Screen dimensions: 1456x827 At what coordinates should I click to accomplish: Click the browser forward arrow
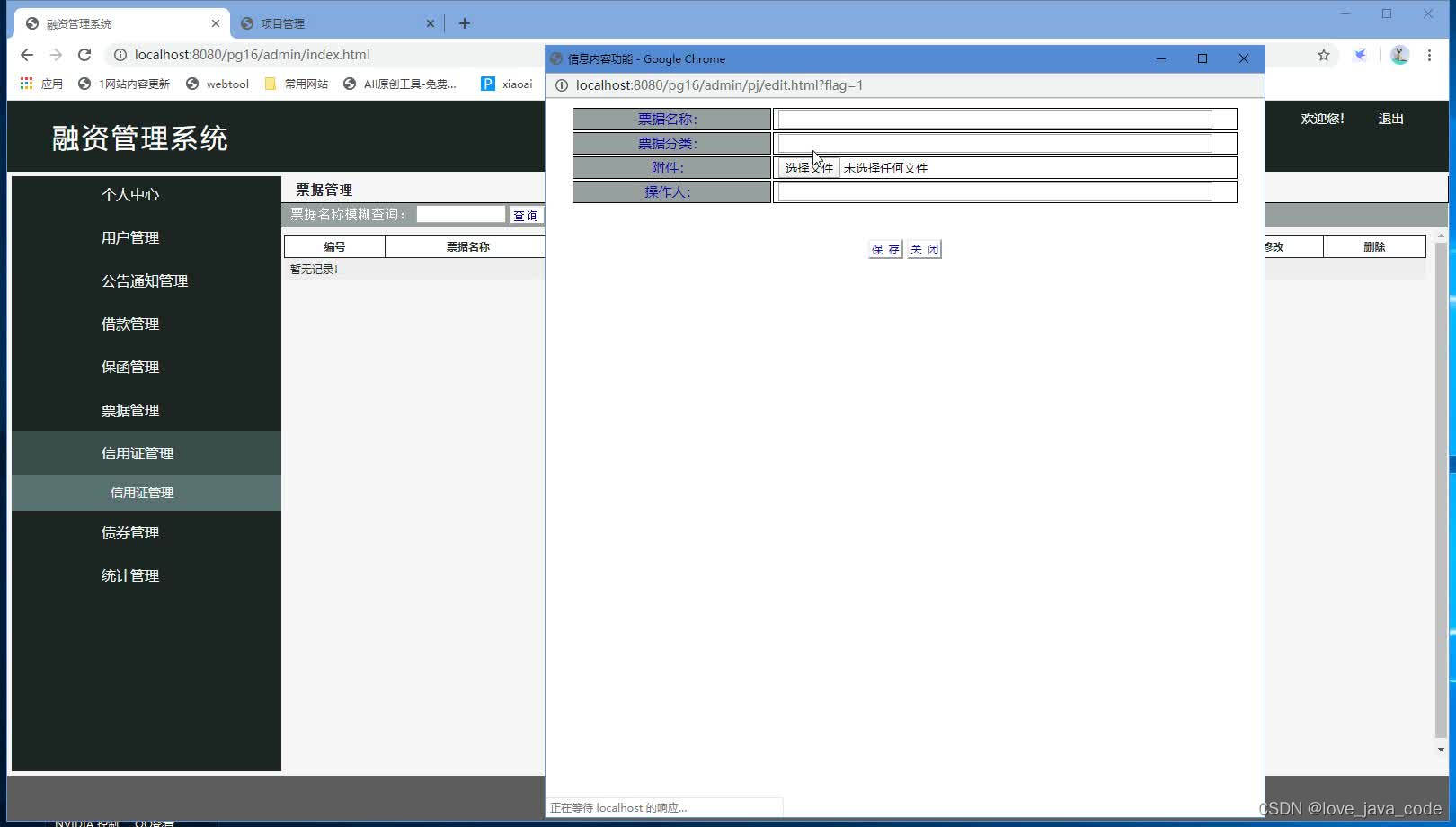coord(56,55)
